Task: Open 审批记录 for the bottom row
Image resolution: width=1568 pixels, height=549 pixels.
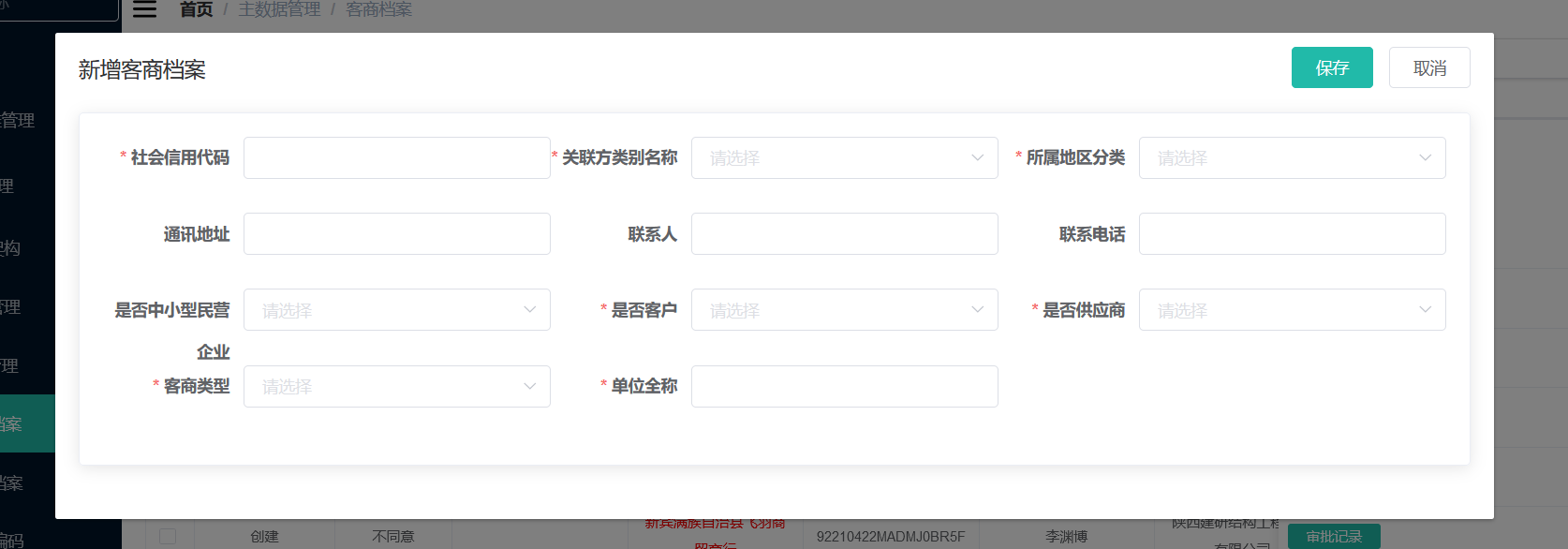Action: (1333, 537)
